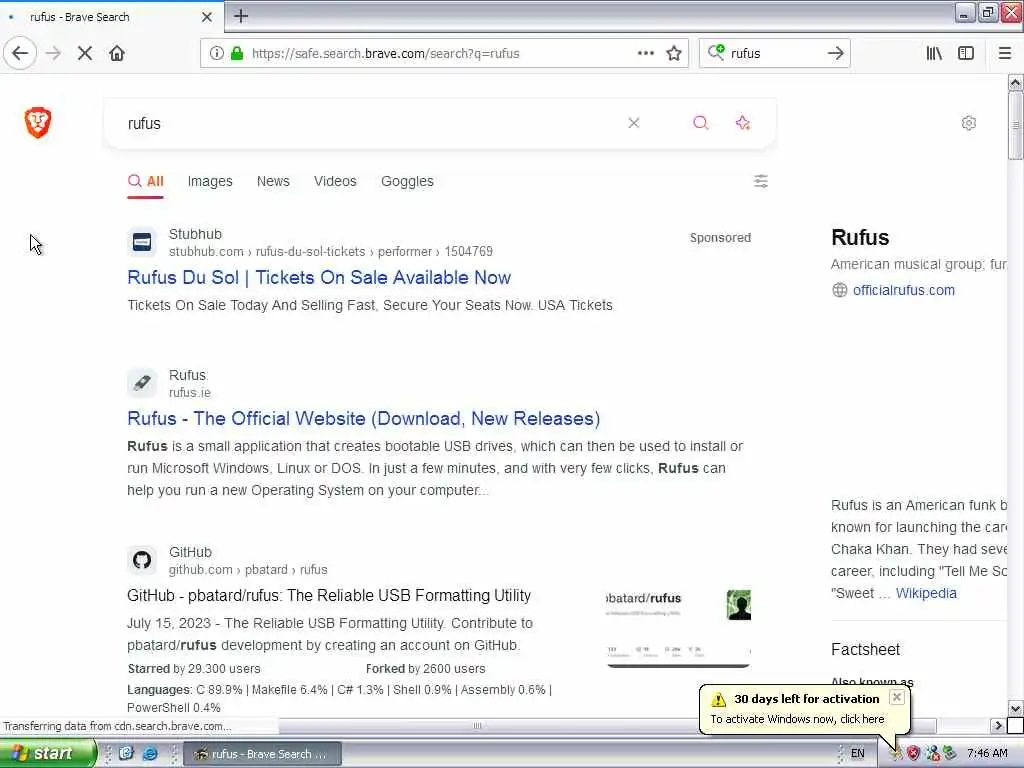Viewport: 1024px width, 768px height.
Task: Open the Windows Start menu
Action: click(48, 754)
